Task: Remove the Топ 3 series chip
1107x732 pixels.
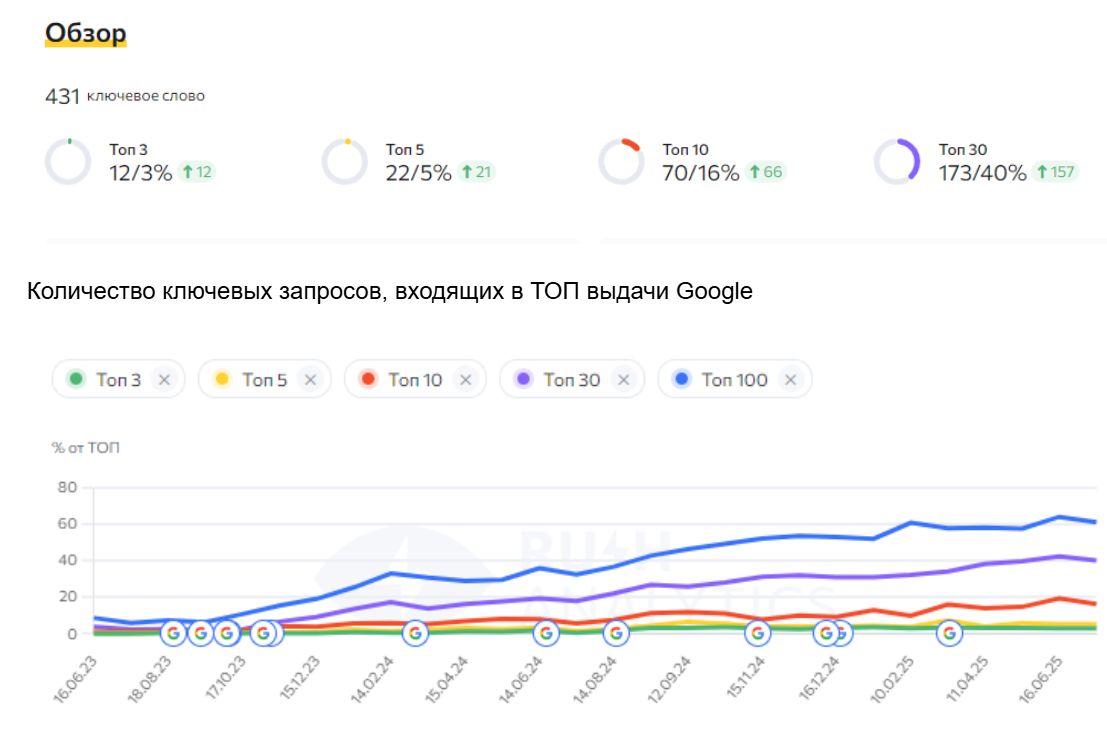Action: 165,380
